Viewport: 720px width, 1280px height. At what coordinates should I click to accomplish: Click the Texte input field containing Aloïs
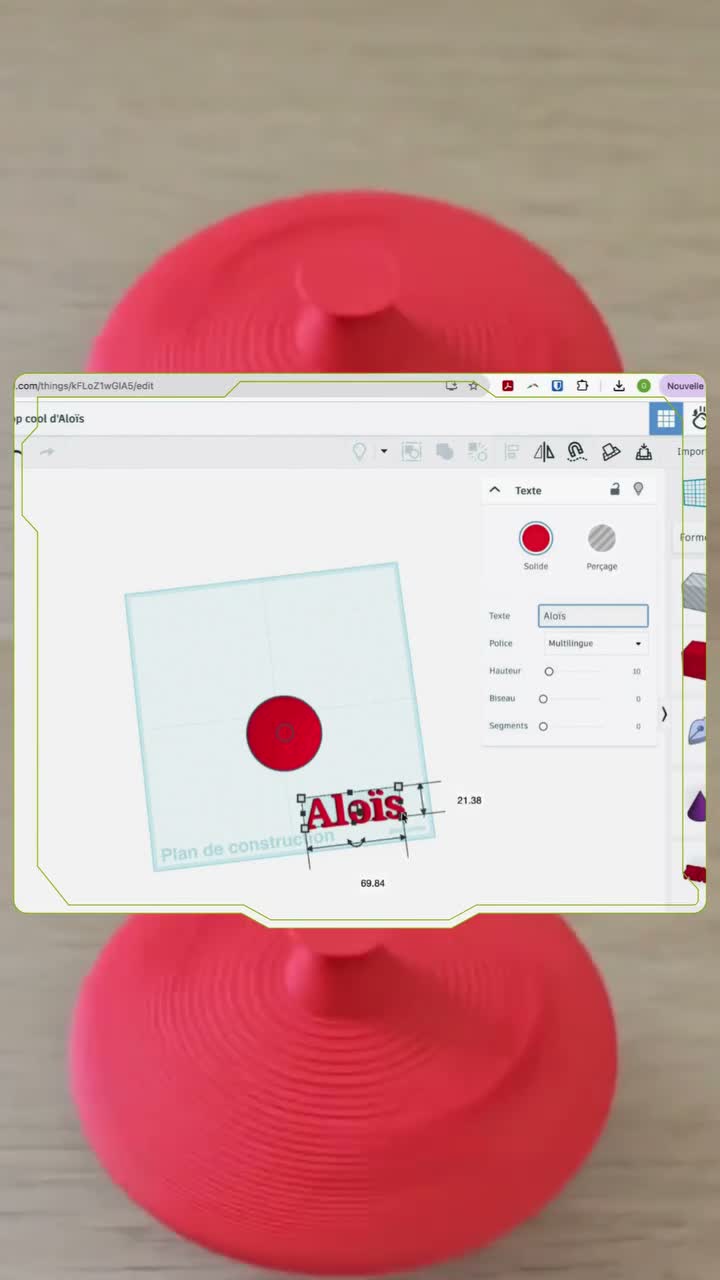[x=593, y=616]
